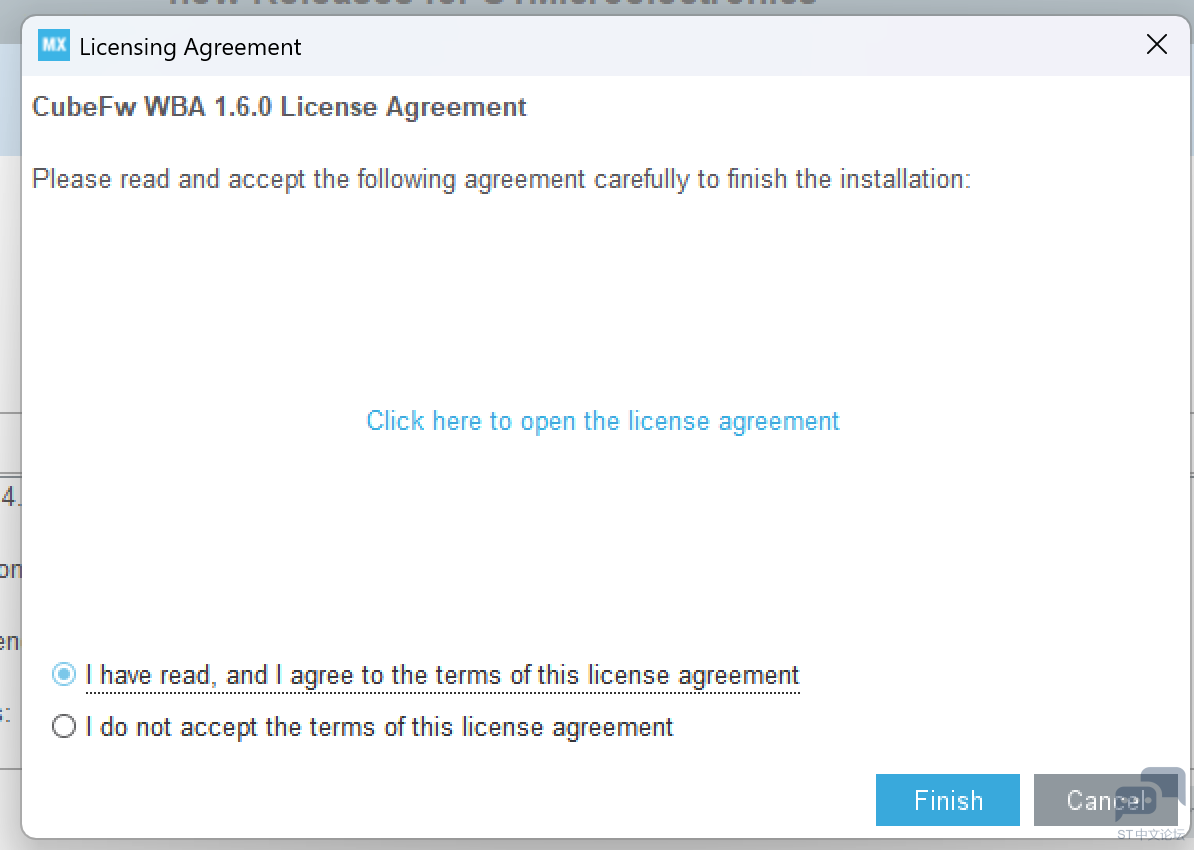This screenshot has height=850, width=1194.
Task: Click the background window header text above the dialog
Action: (490, 5)
